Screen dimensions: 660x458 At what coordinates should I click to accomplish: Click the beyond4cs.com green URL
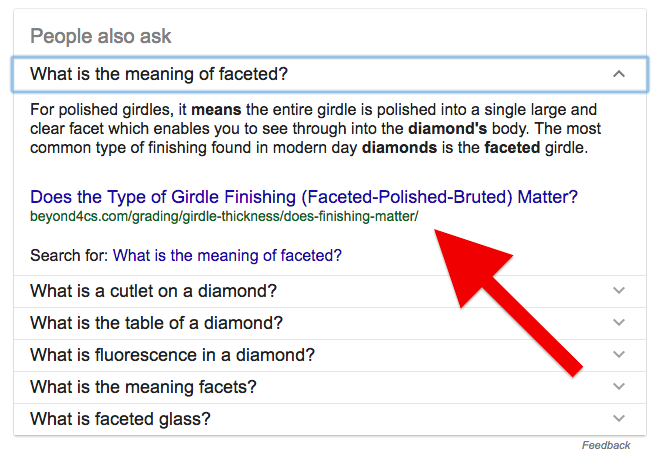pos(224,216)
